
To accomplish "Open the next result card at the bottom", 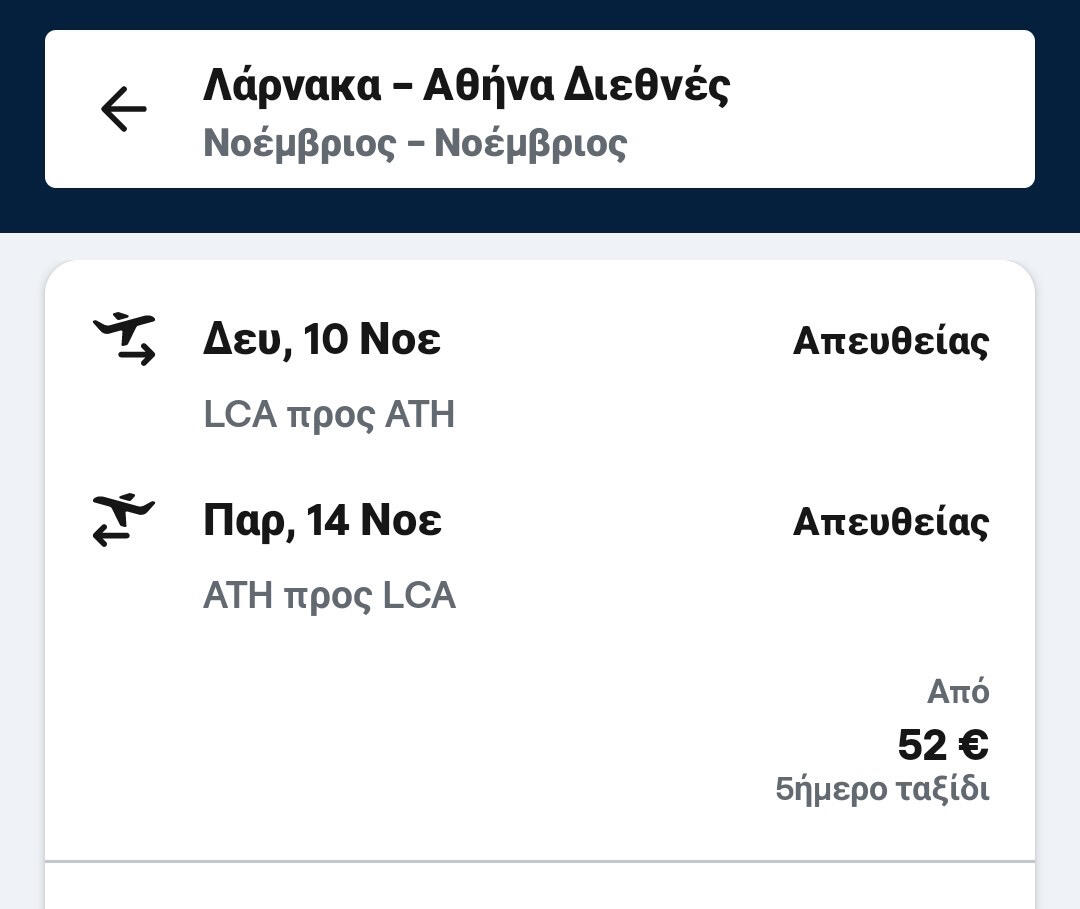I will click(540, 890).
